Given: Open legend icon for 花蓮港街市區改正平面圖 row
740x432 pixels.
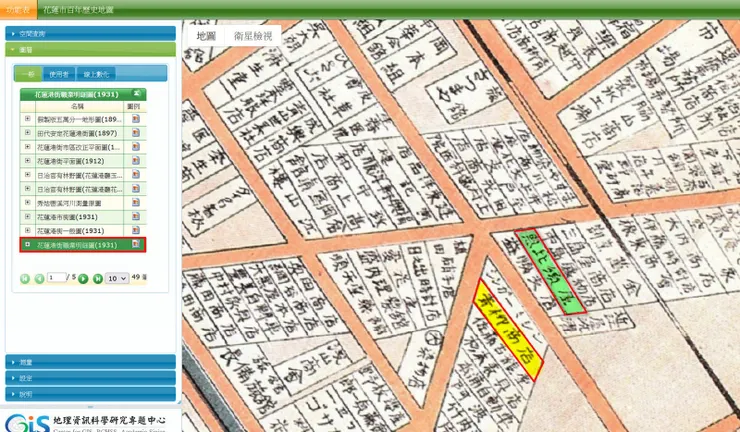Looking at the screenshot, I should tap(135, 147).
